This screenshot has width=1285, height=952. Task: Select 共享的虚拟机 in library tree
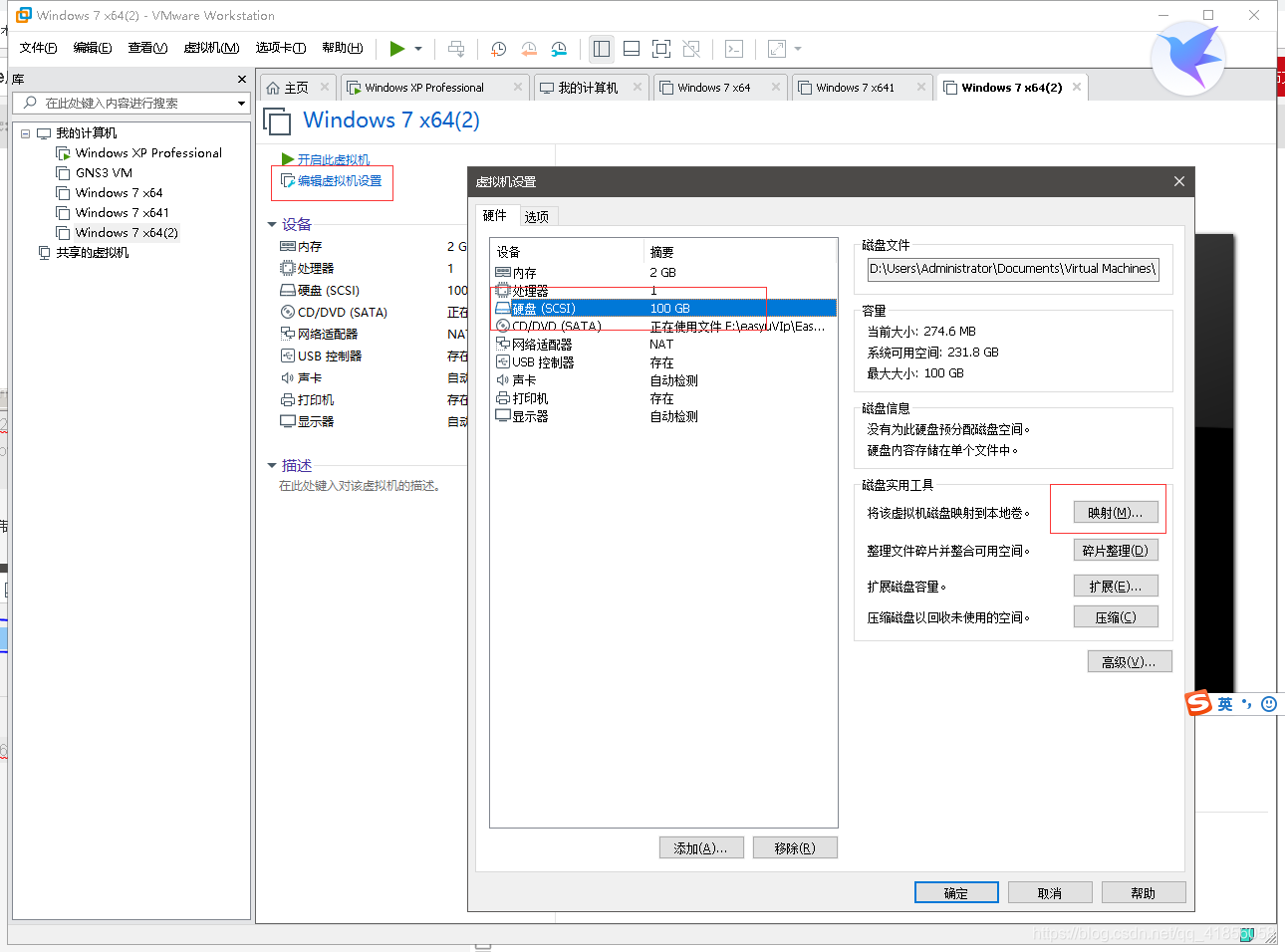92,253
